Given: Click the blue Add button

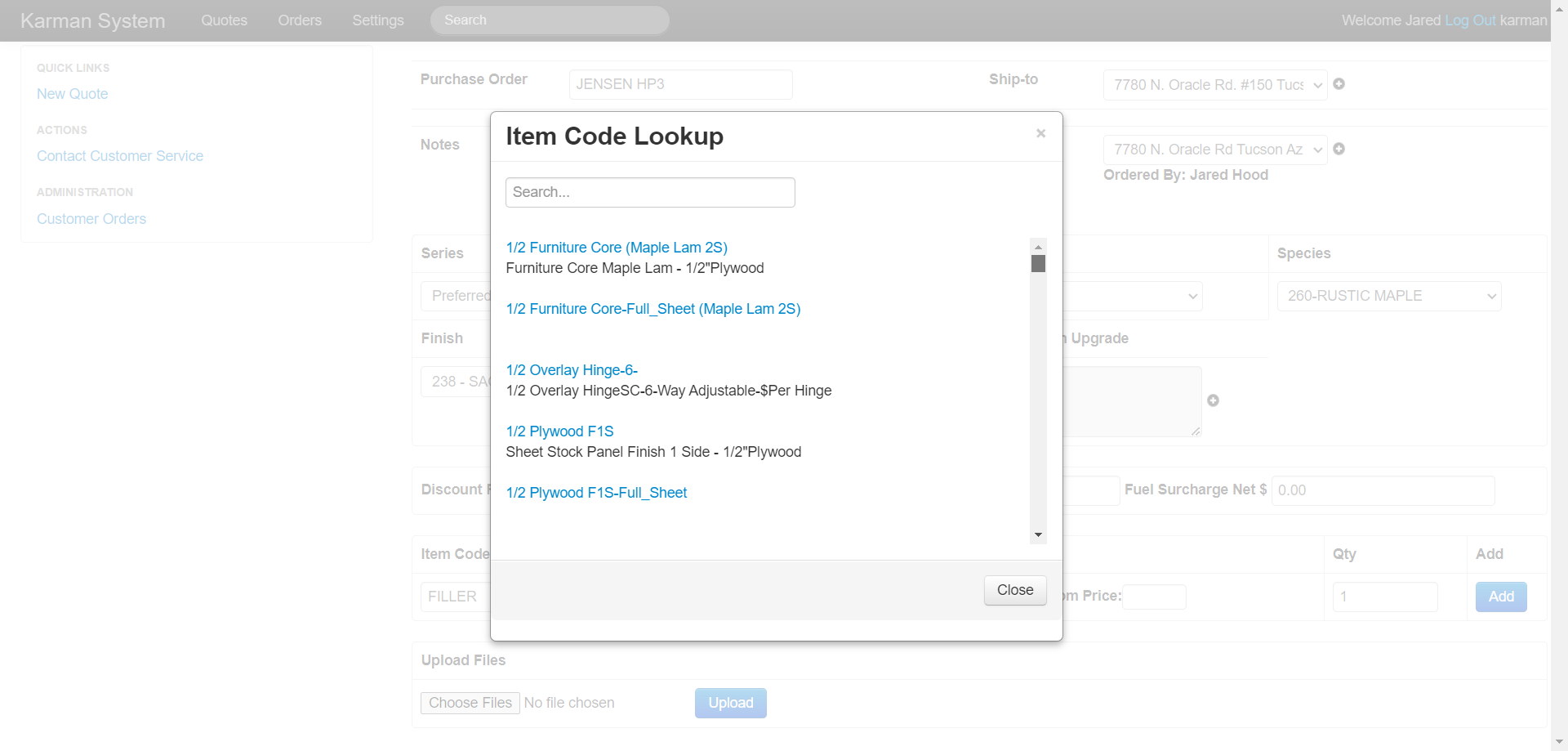Looking at the screenshot, I should 1501,597.
